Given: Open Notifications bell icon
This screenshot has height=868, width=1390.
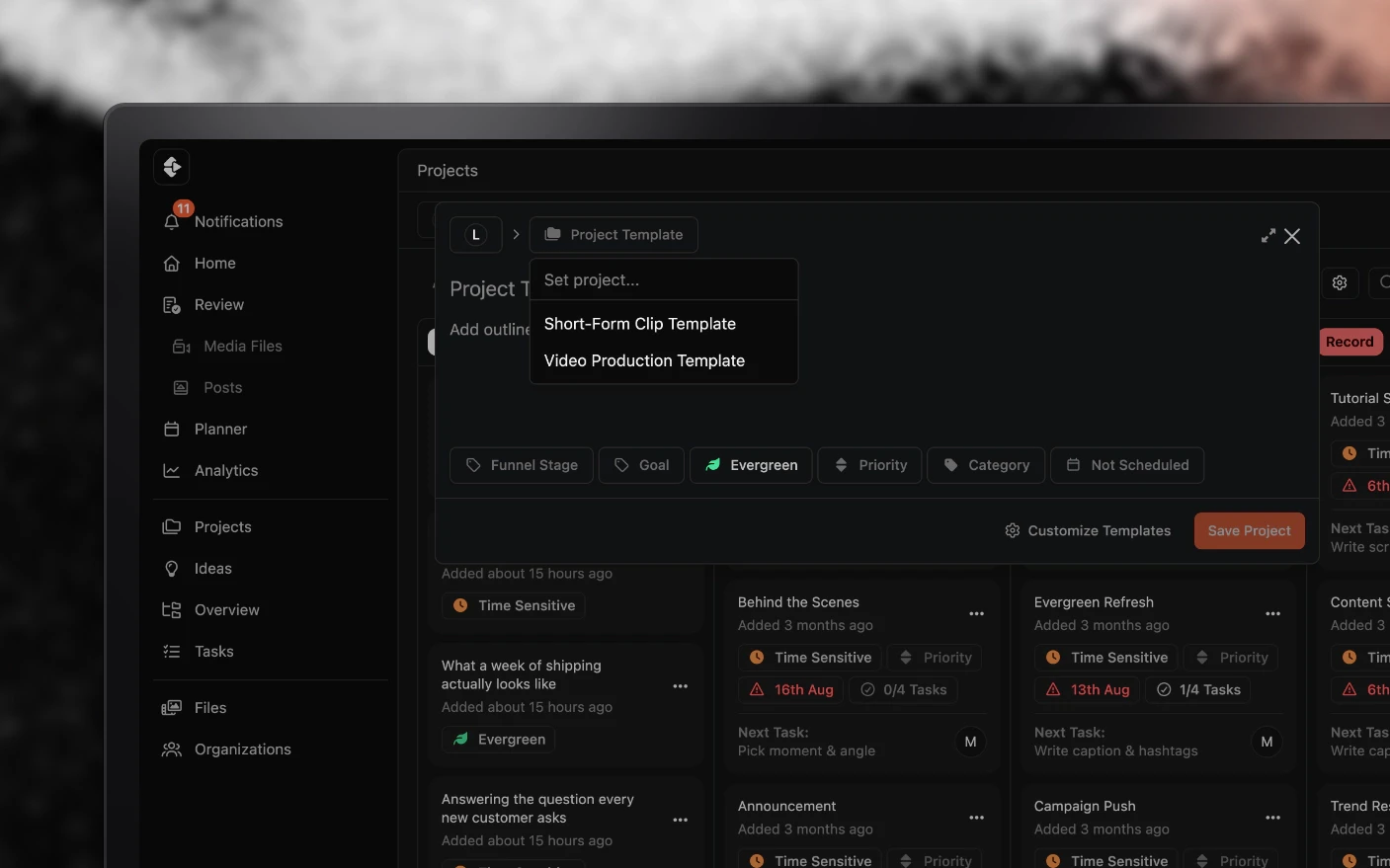Looking at the screenshot, I should click(172, 221).
